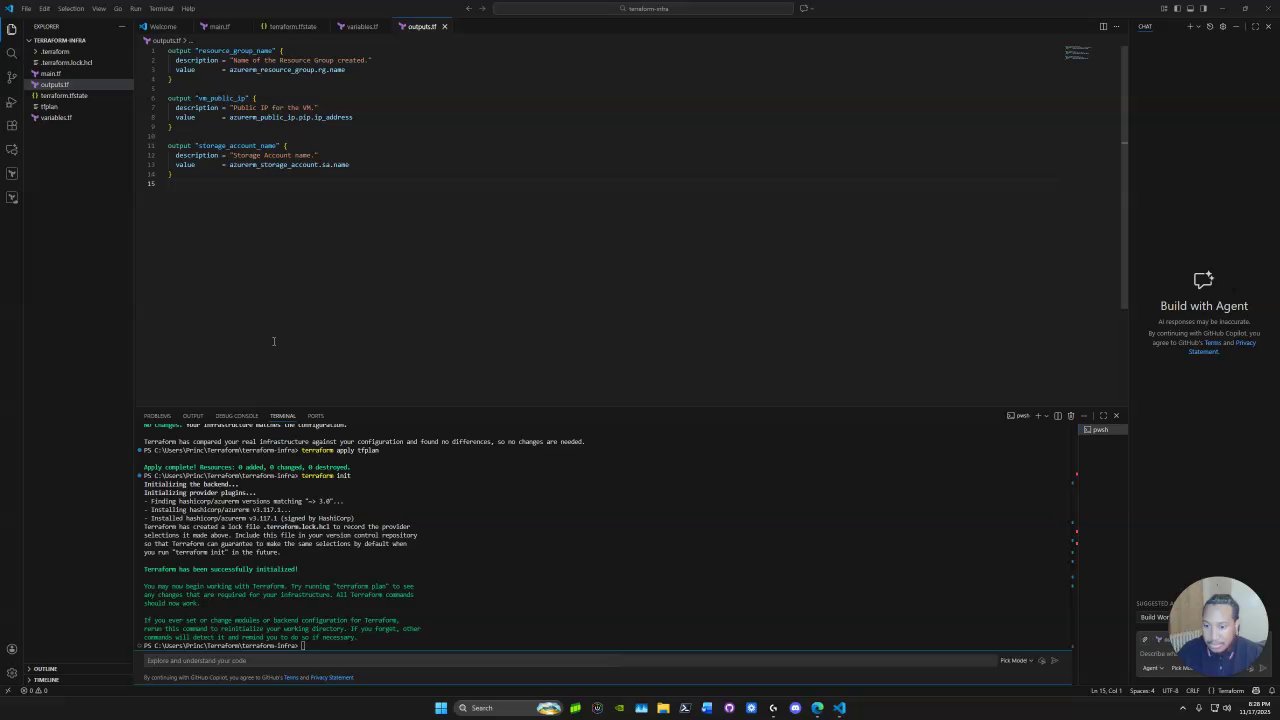Open the Terms link in Chat panel
1280x720 pixels.
pos(1213,343)
